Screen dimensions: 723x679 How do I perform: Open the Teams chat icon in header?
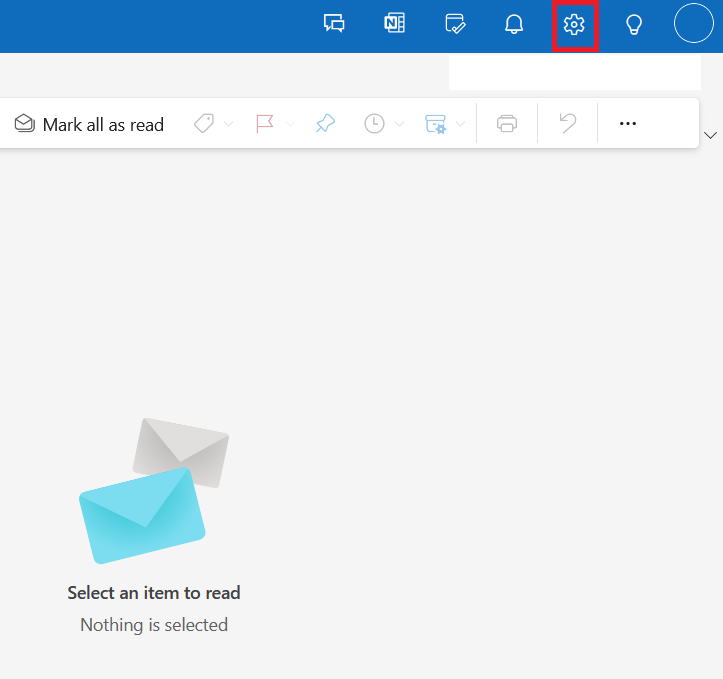(334, 24)
